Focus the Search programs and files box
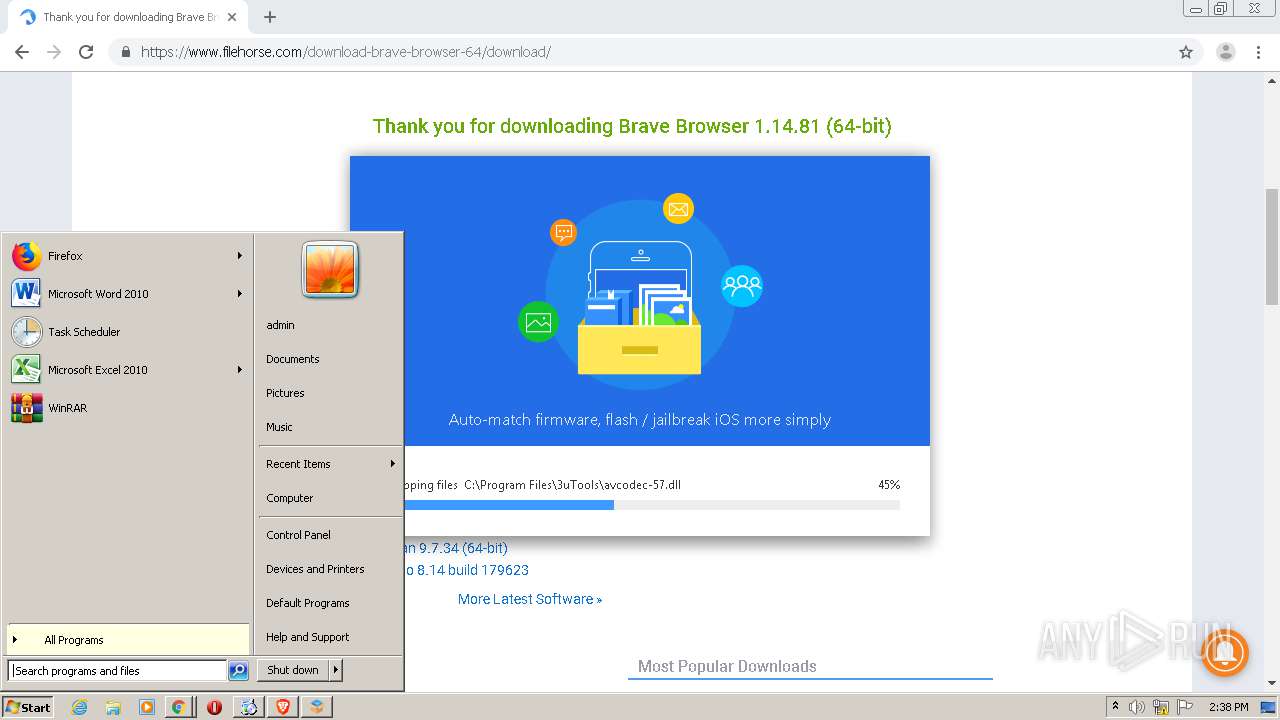Image resolution: width=1280 pixels, height=720 pixels. (x=117, y=671)
